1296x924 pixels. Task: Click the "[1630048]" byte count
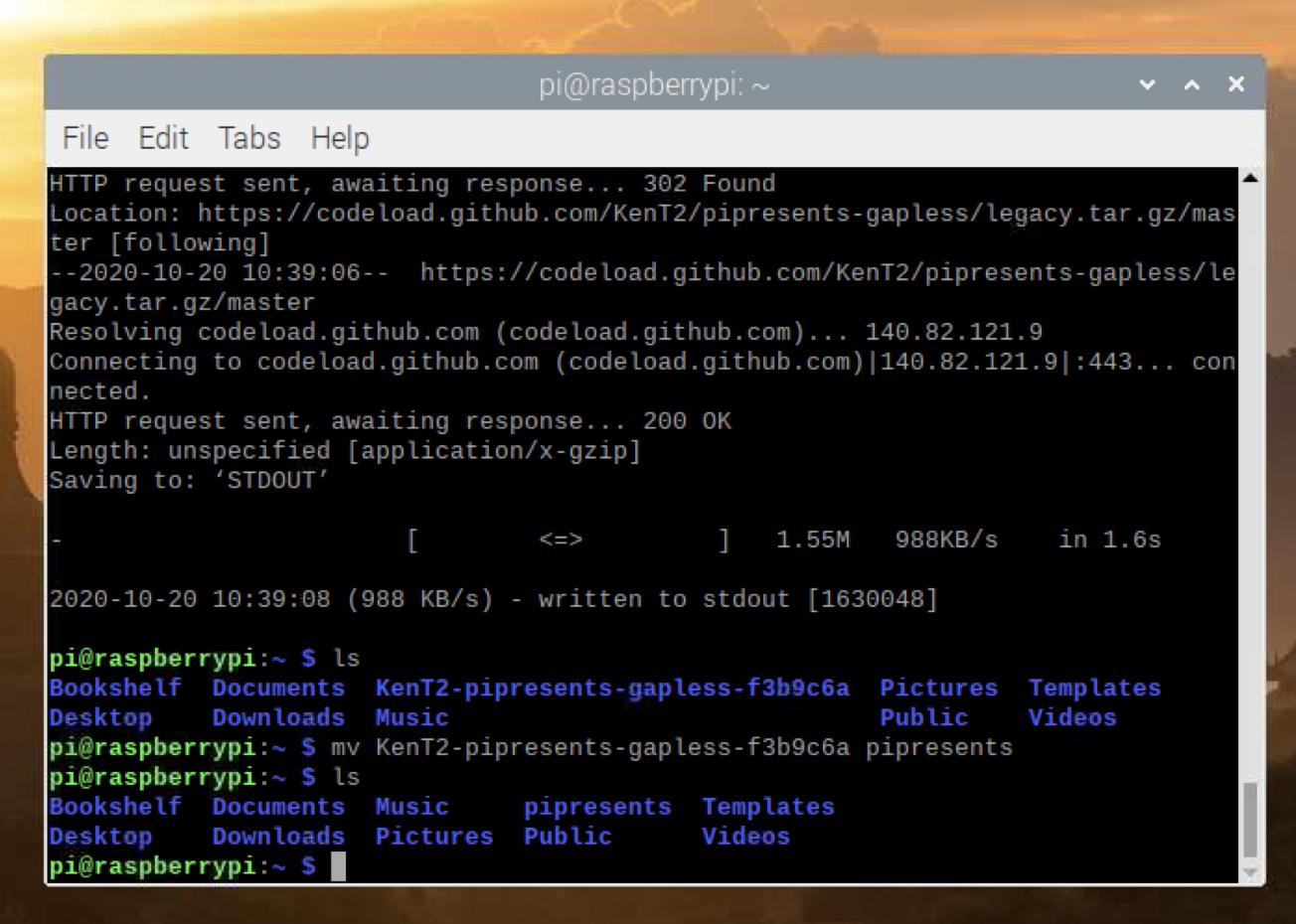pyautogui.click(x=873, y=600)
